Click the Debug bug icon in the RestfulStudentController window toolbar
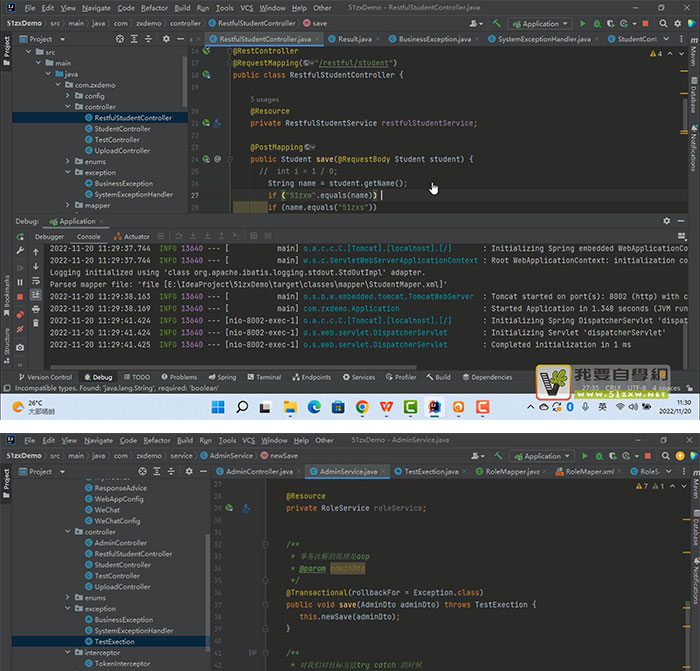The image size is (700, 671). click(597, 24)
